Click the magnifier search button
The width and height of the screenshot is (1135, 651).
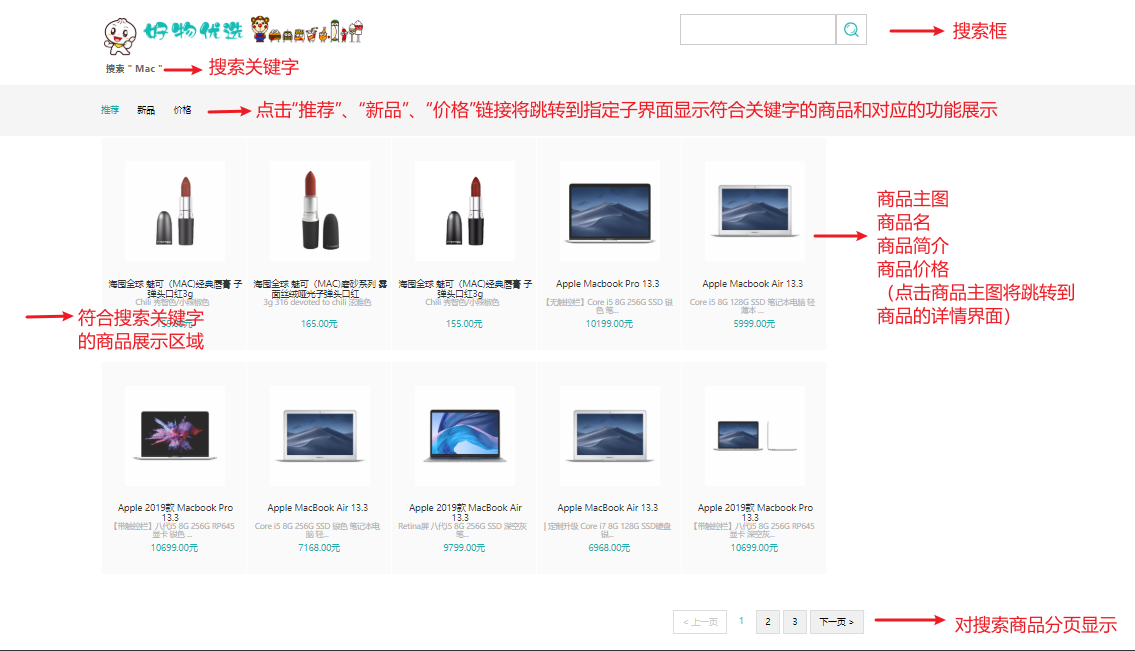tap(851, 30)
